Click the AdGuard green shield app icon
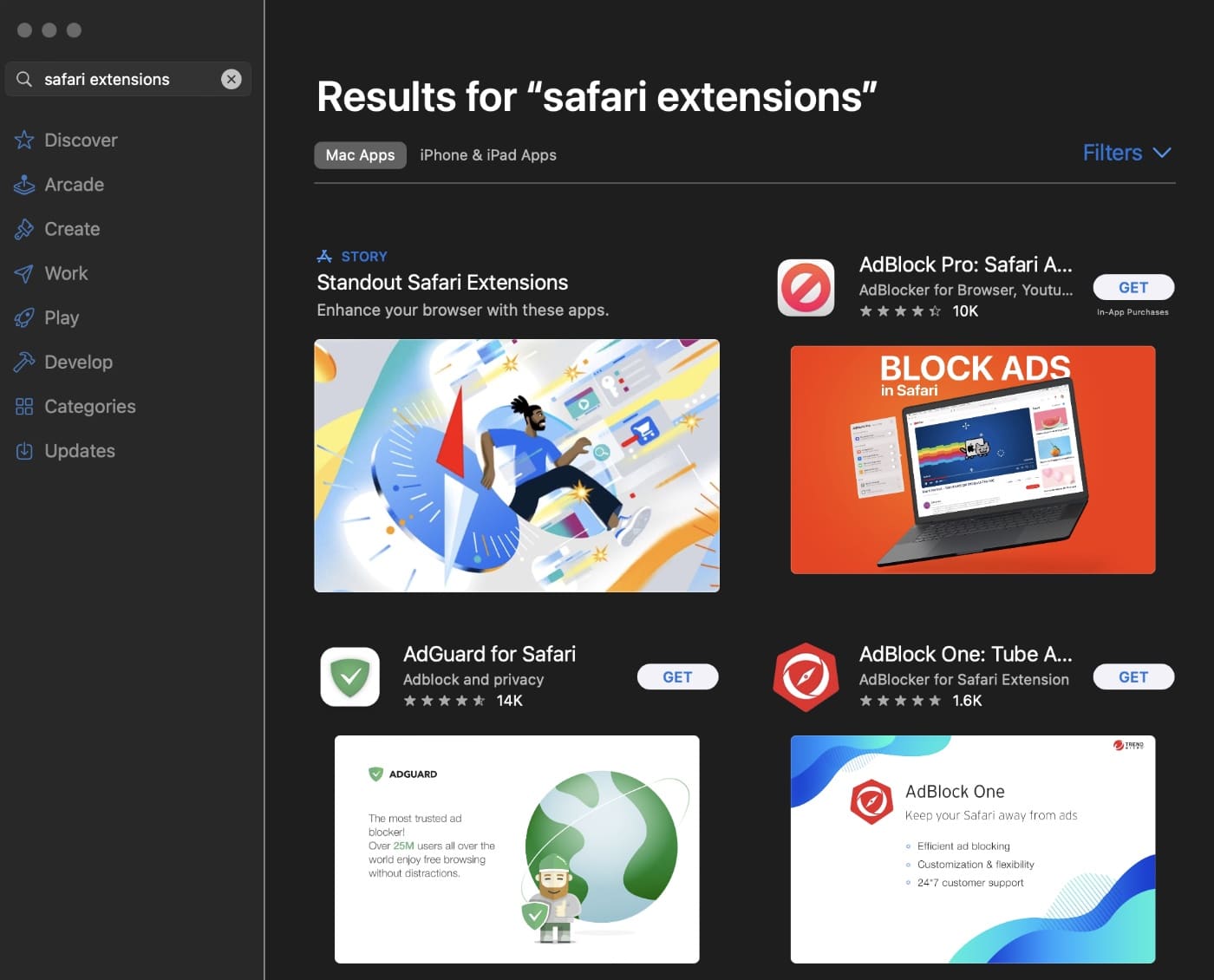 point(350,677)
